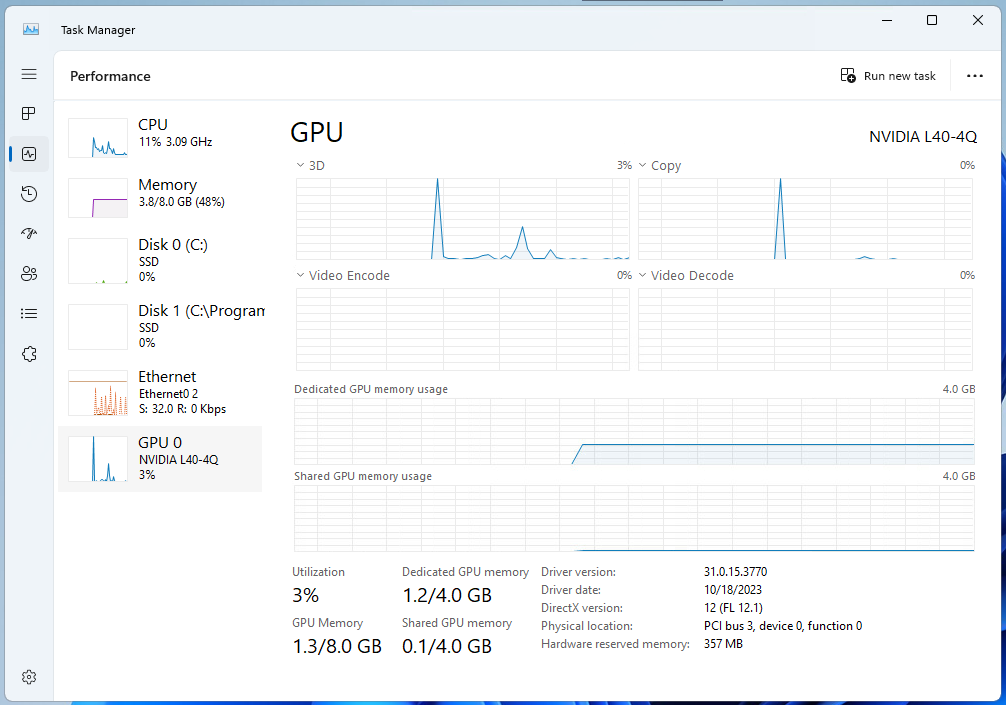The height and width of the screenshot is (705, 1006).
Task: Select CPU in the performance list
Action: 160,138
